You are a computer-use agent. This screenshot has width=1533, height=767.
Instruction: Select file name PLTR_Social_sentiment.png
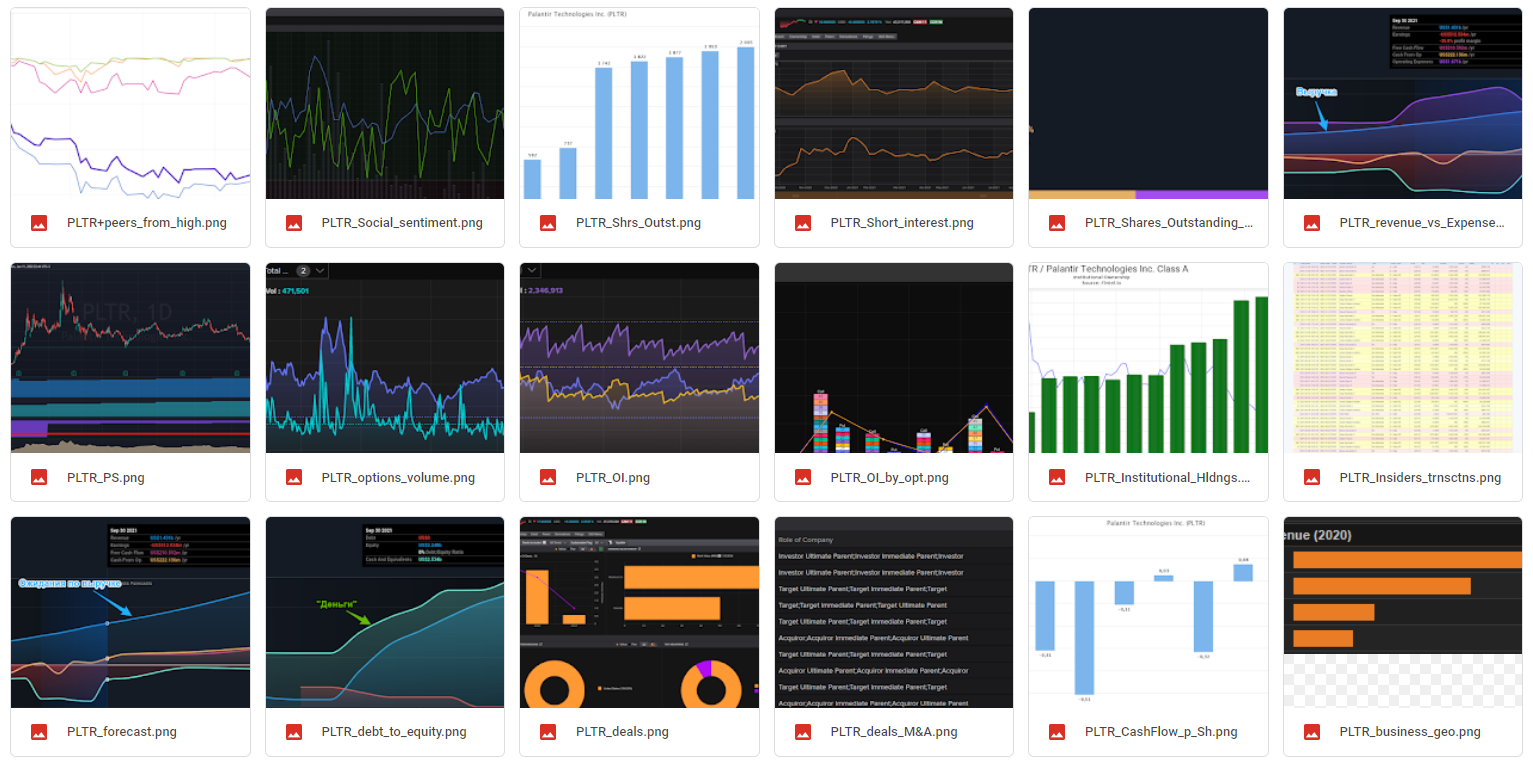click(x=402, y=223)
